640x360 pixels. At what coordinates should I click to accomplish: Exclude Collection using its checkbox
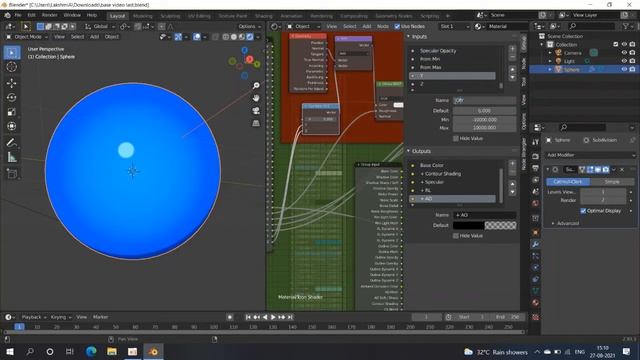tap(616, 44)
